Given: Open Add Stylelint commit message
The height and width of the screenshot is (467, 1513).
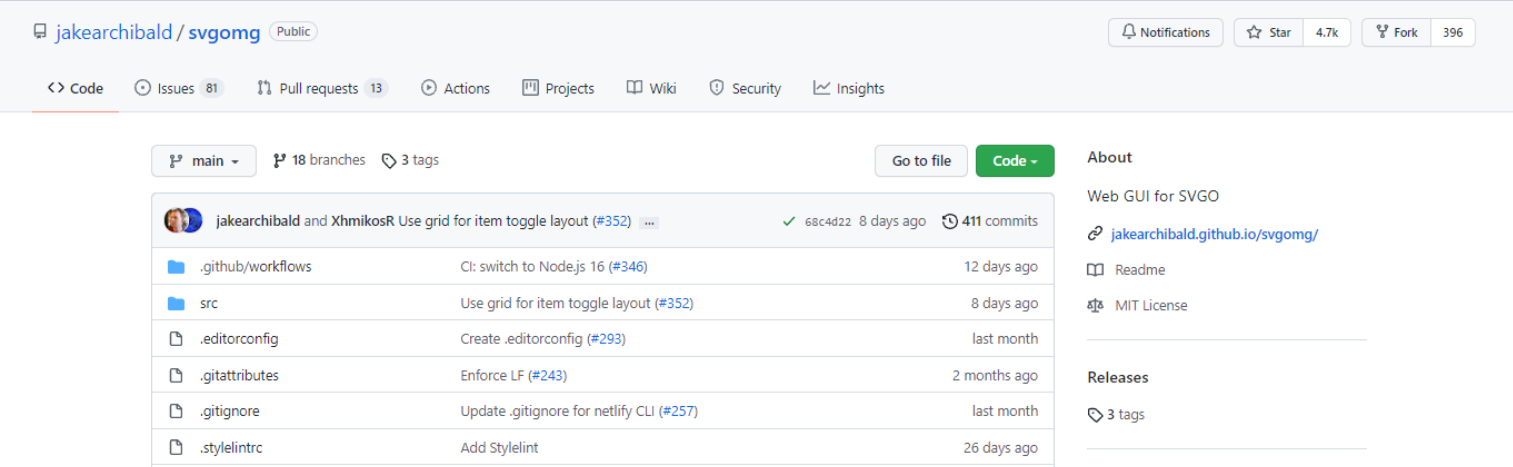Looking at the screenshot, I should 499,447.
